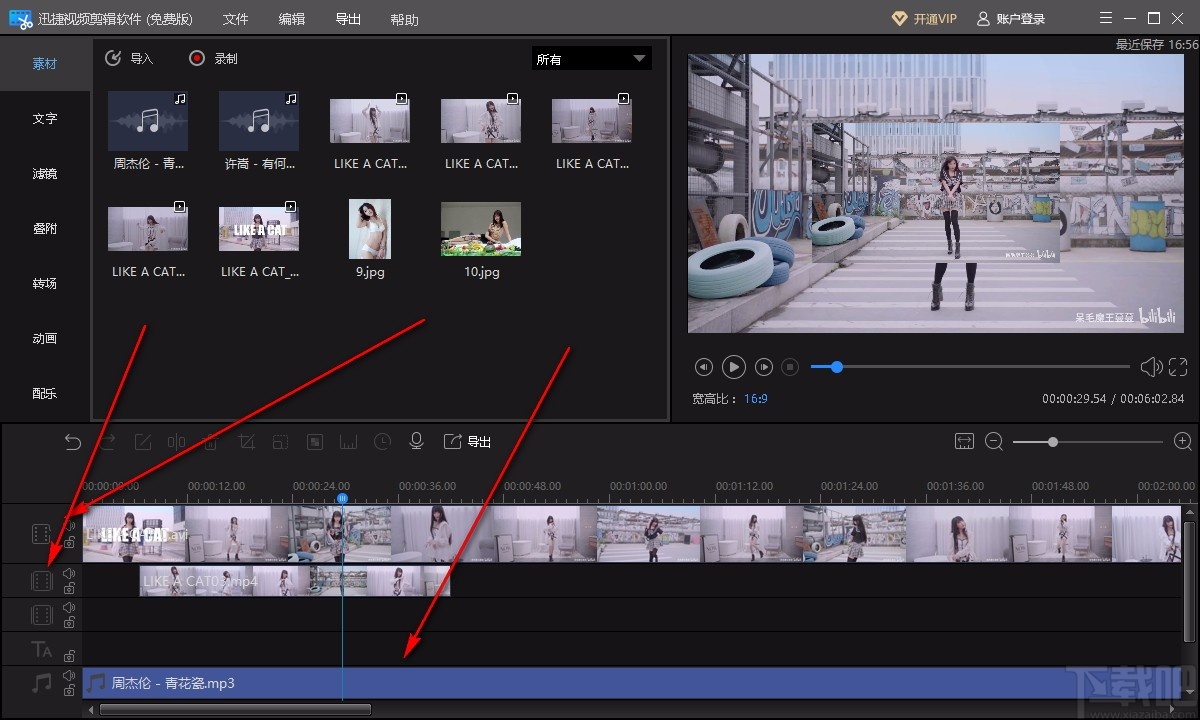1200x720 pixels.
Task: Click the undo arrow in timeline toolbar
Action: point(73,442)
